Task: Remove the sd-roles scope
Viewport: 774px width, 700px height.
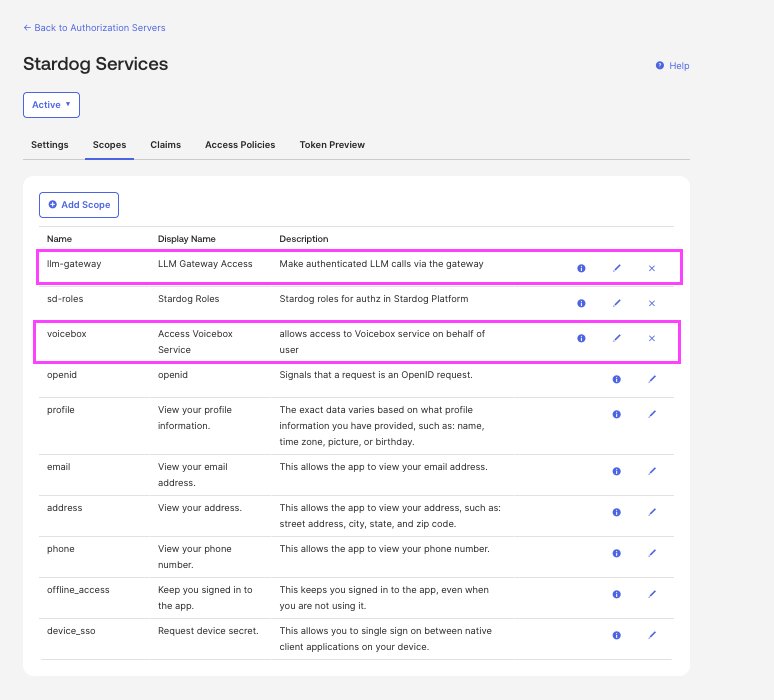Action: 652,303
